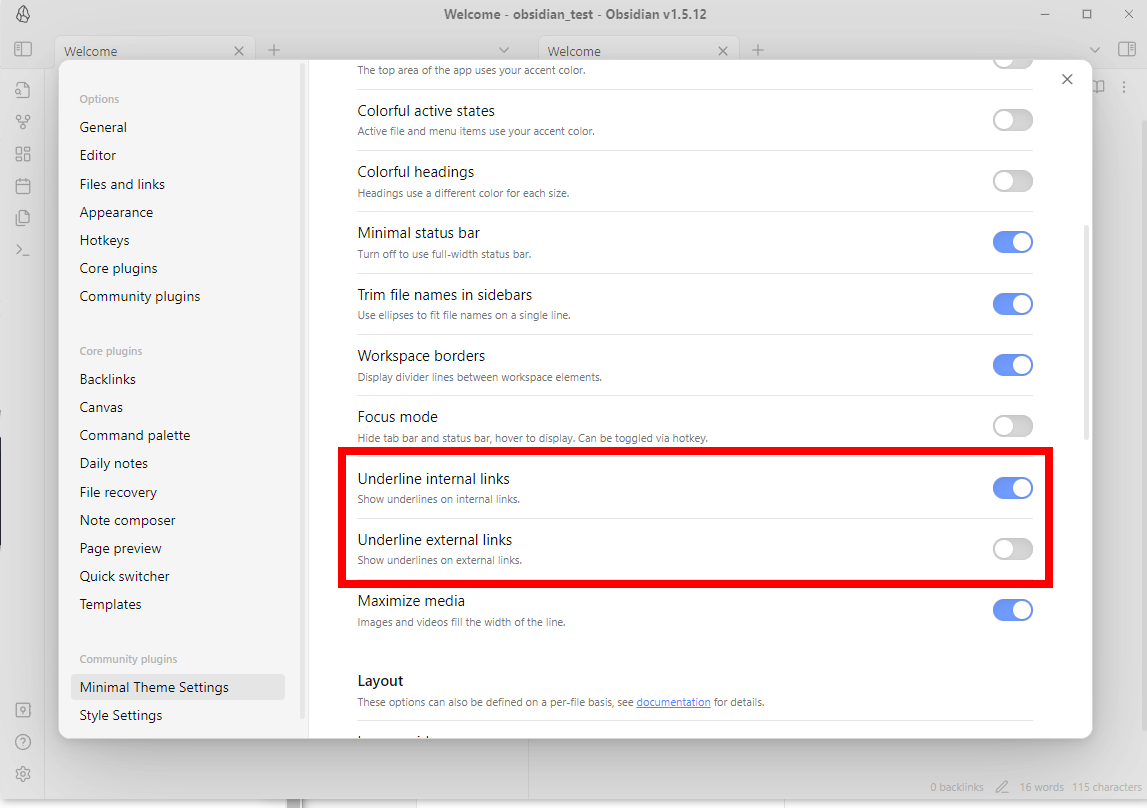Select Minimal Theme Settings in sidebar
Image resolution: width=1147 pixels, height=808 pixels.
coord(178,687)
